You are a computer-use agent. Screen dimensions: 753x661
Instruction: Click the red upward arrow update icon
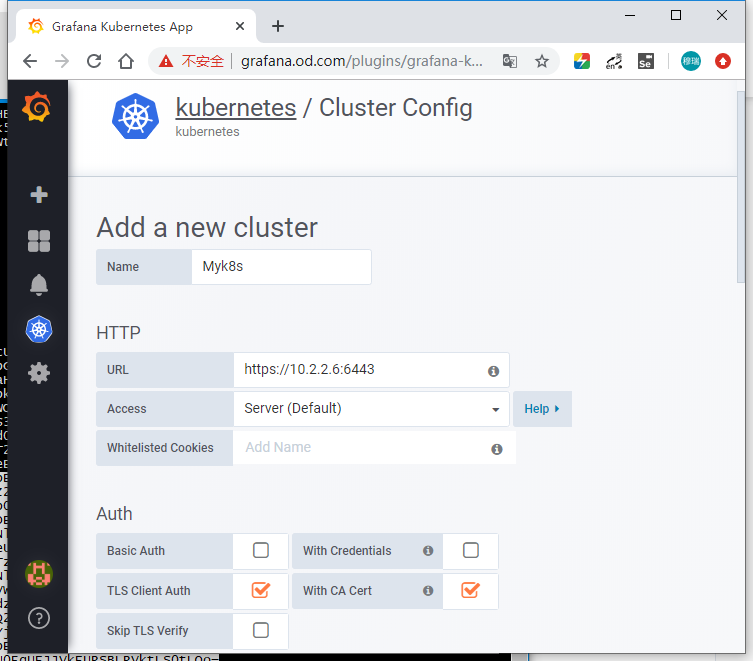point(723,61)
